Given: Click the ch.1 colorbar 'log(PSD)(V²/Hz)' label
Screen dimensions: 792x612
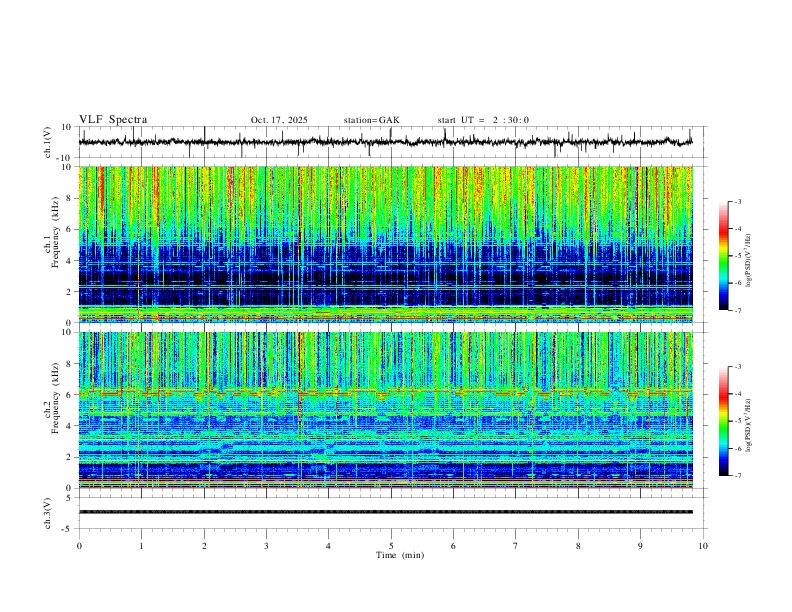Looking at the screenshot, I should coord(749,261).
